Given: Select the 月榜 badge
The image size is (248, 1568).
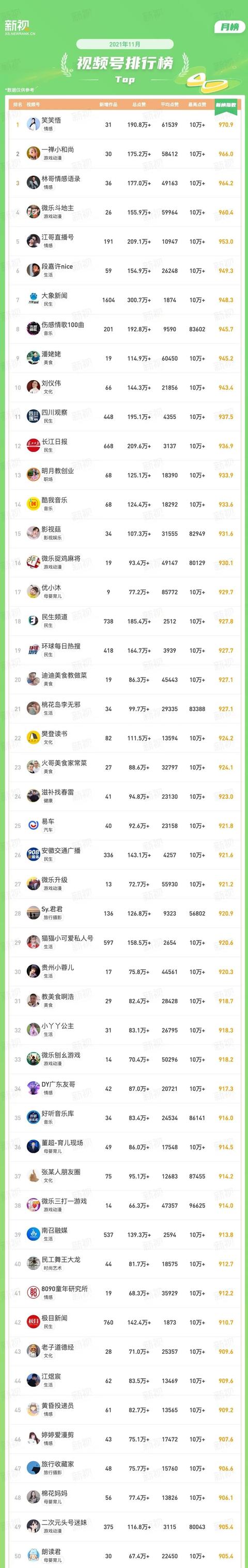Looking at the screenshot, I should pyautogui.click(x=230, y=27).
